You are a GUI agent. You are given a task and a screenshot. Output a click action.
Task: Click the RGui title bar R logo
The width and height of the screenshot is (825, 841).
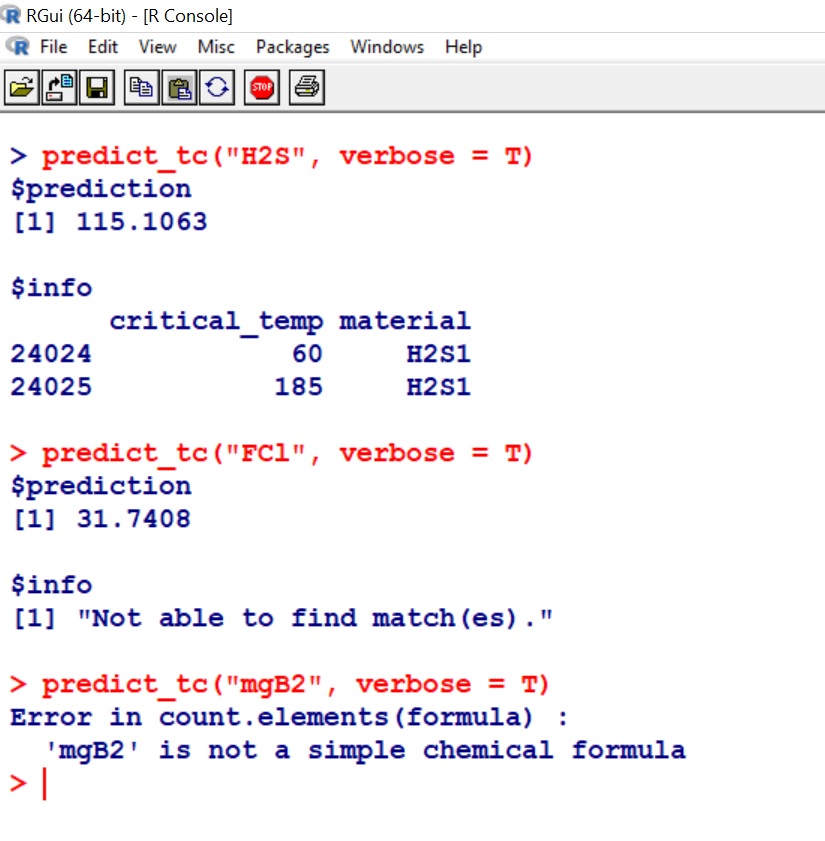10,15
